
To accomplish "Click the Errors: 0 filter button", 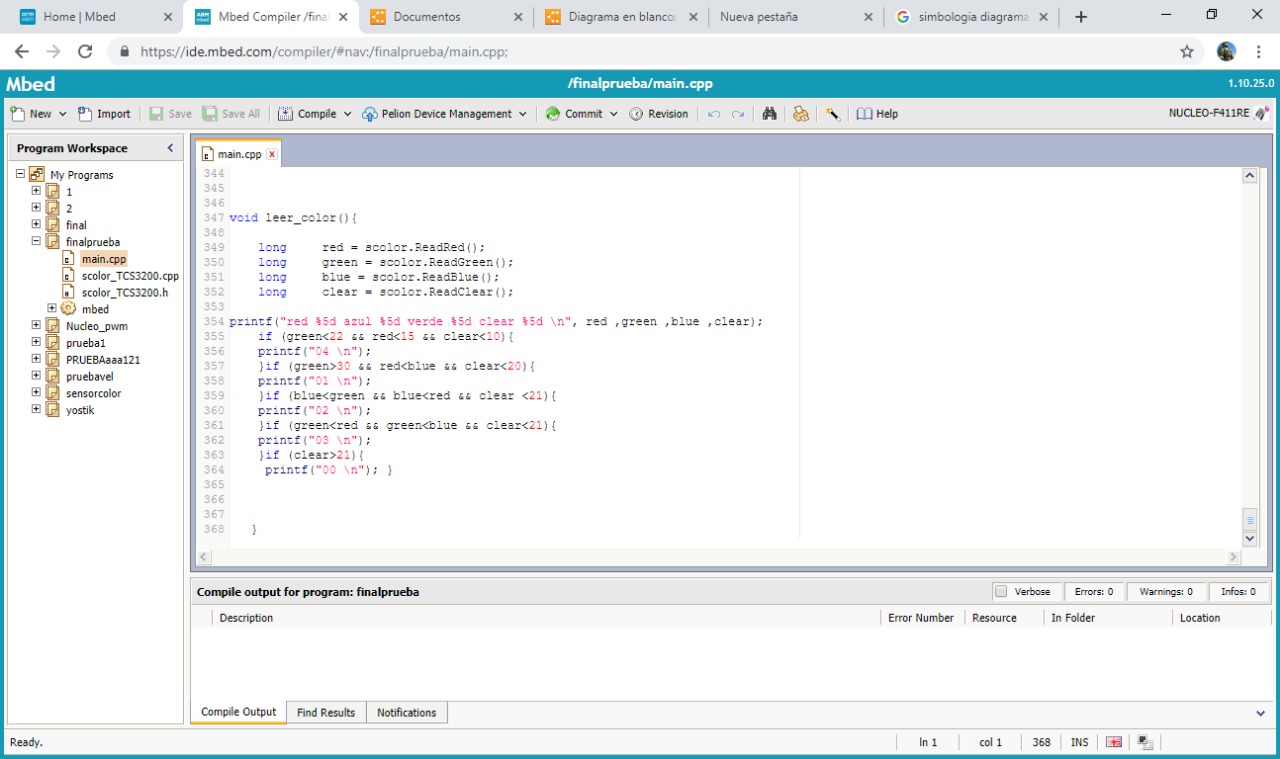I will coord(1093,591).
